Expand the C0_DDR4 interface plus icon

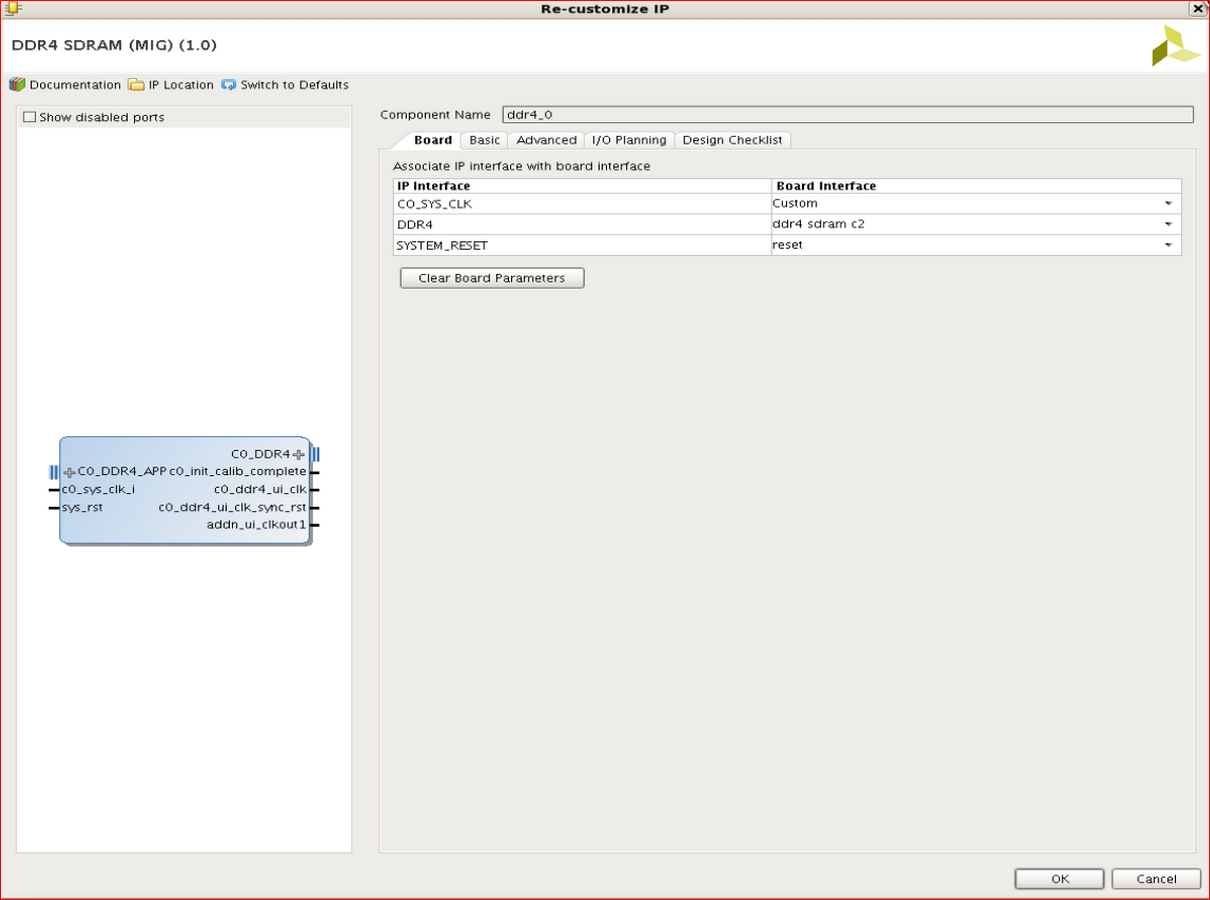(298, 455)
